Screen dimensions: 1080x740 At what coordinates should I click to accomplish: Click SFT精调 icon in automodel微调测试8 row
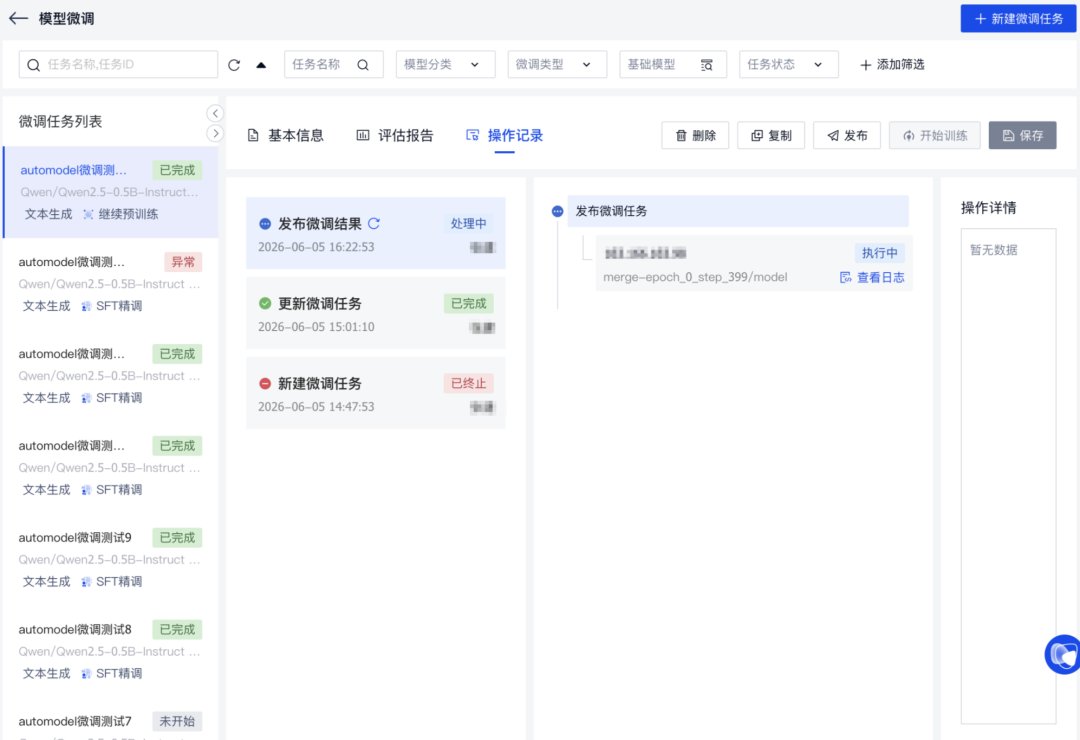[86, 673]
